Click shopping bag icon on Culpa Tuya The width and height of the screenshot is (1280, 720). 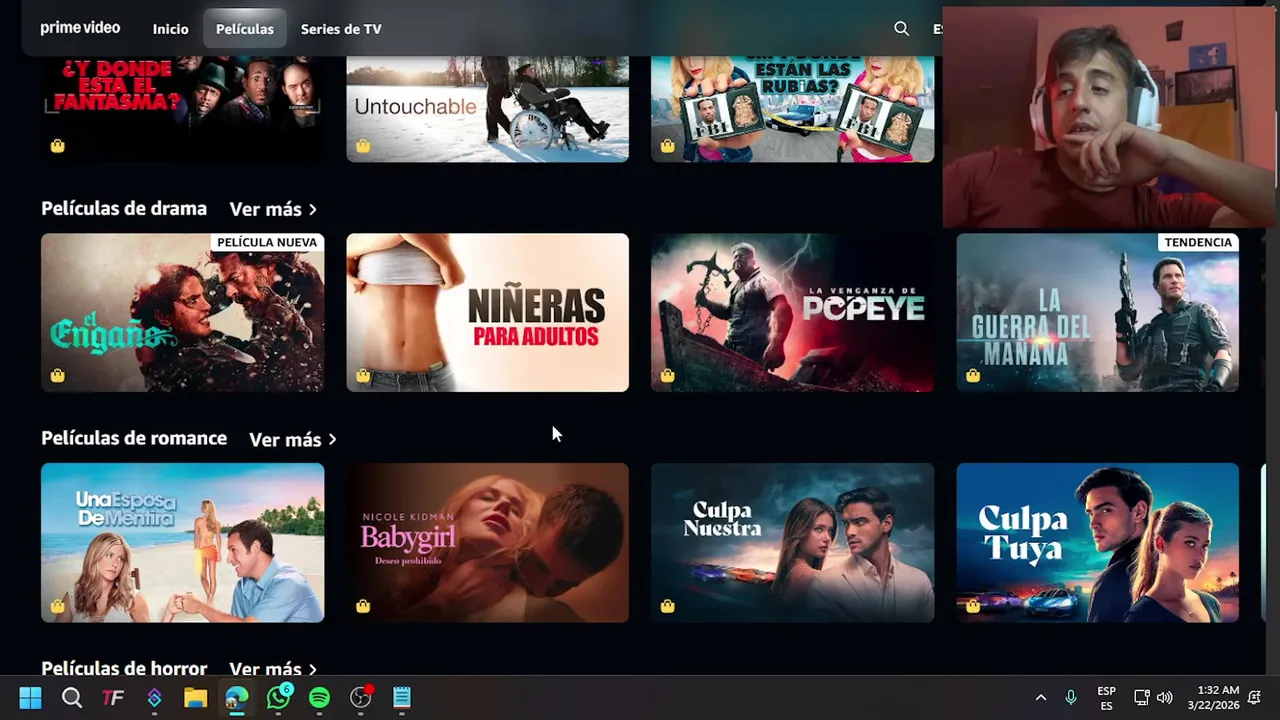(x=973, y=606)
